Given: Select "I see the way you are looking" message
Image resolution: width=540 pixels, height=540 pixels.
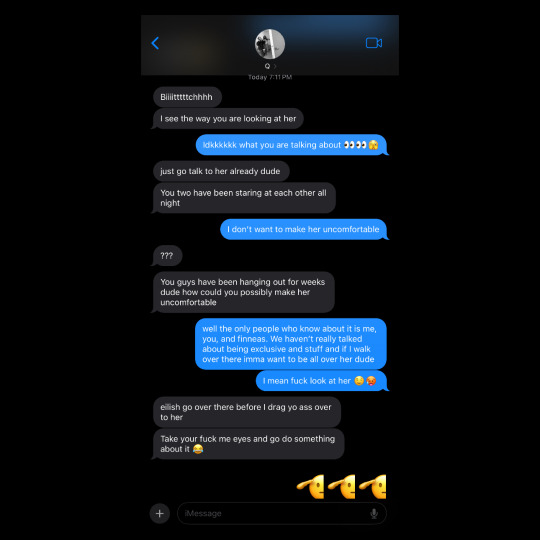Looking at the screenshot, I should tap(228, 118).
